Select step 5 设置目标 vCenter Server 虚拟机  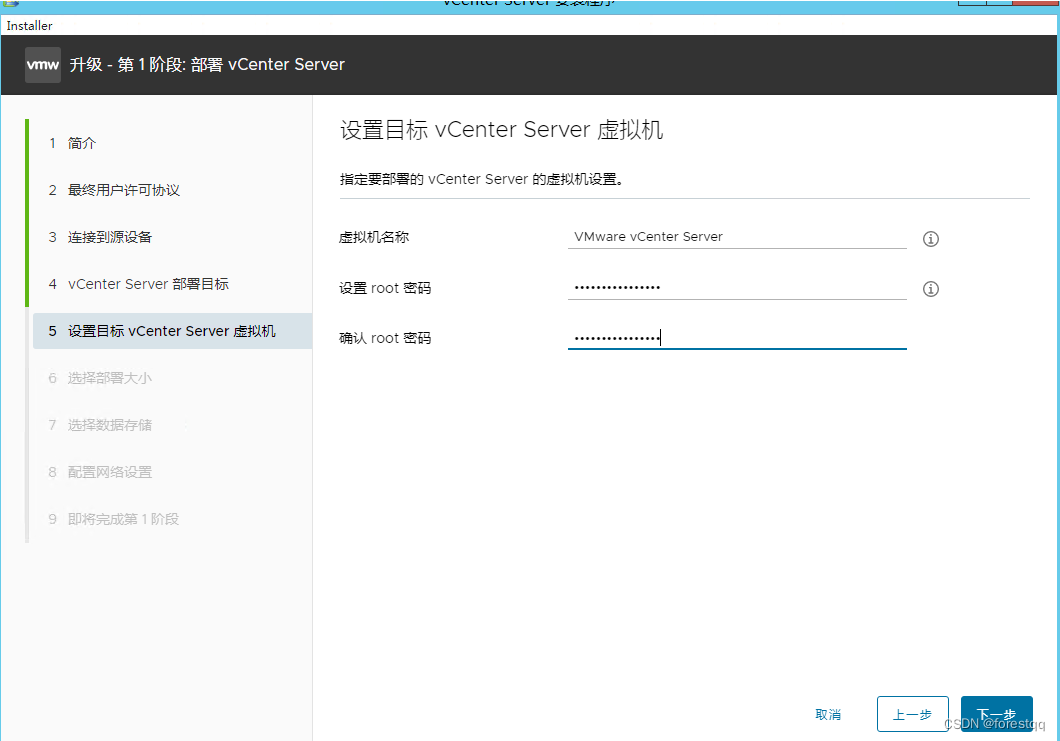tap(172, 331)
